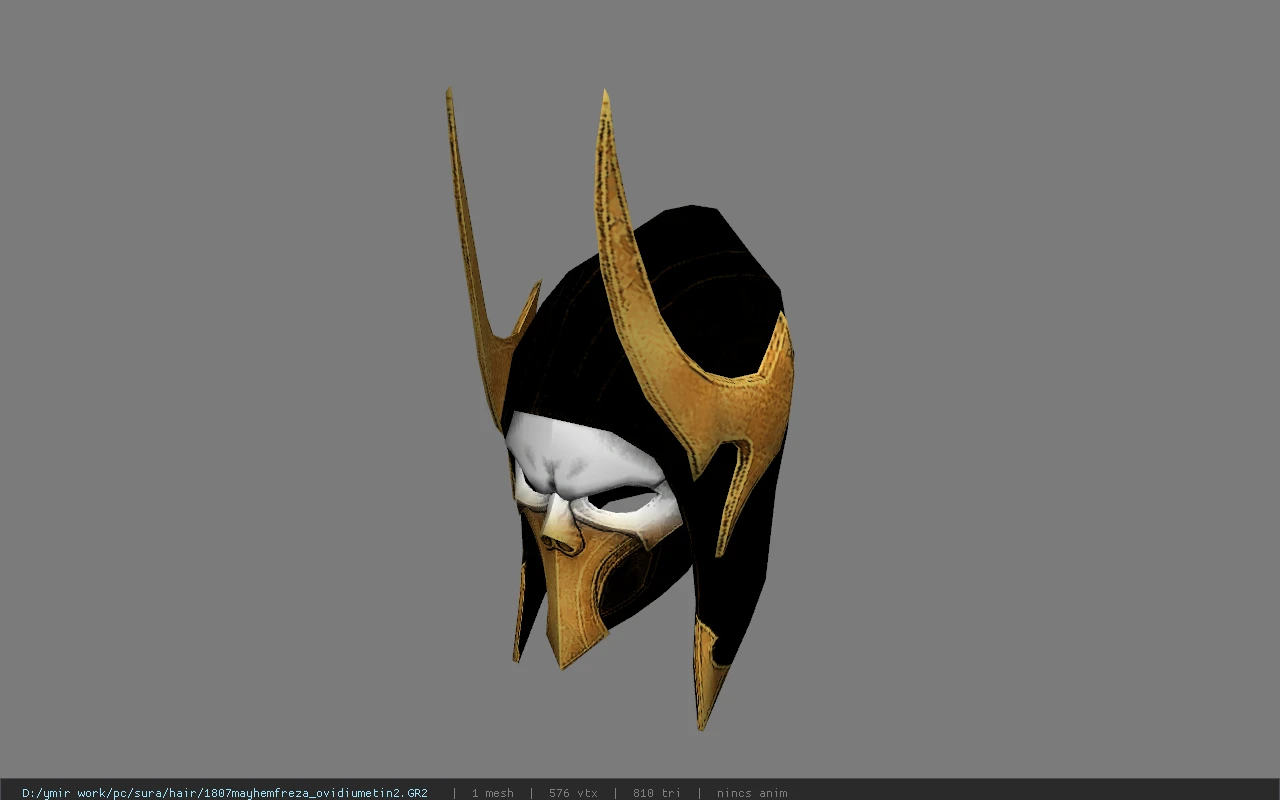Image resolution: width=1280 pixels, height=800 pixels.
Task: Click the lower golden spike at bottom right
Action: pyautogui.click(x=709, y=672)
